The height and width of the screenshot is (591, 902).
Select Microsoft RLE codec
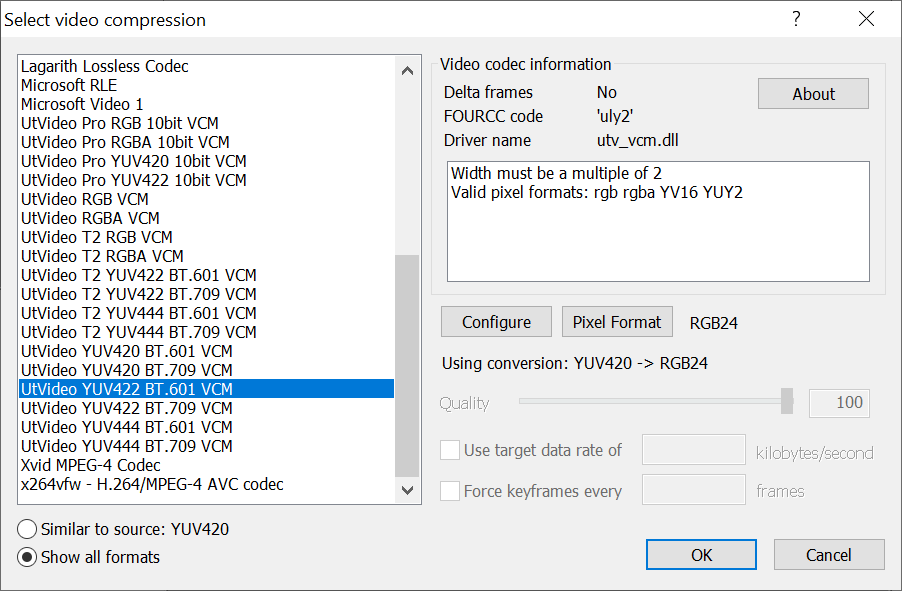click(x=69, y=85)
